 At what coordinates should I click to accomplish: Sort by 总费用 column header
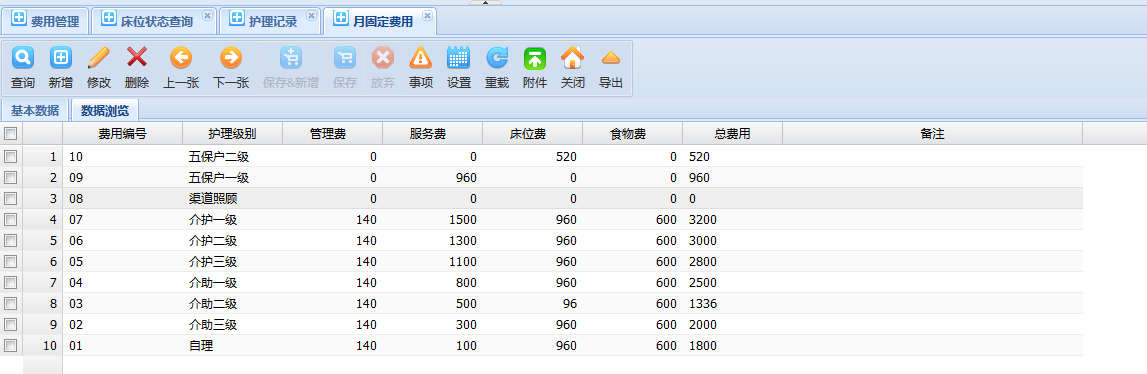[732, 133]
